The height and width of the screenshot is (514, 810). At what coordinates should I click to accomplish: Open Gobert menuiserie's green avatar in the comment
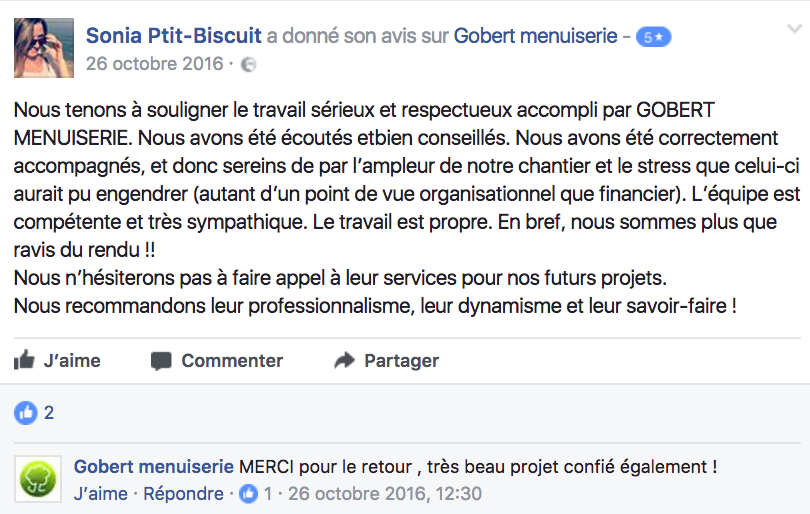[x=39, y=477]
